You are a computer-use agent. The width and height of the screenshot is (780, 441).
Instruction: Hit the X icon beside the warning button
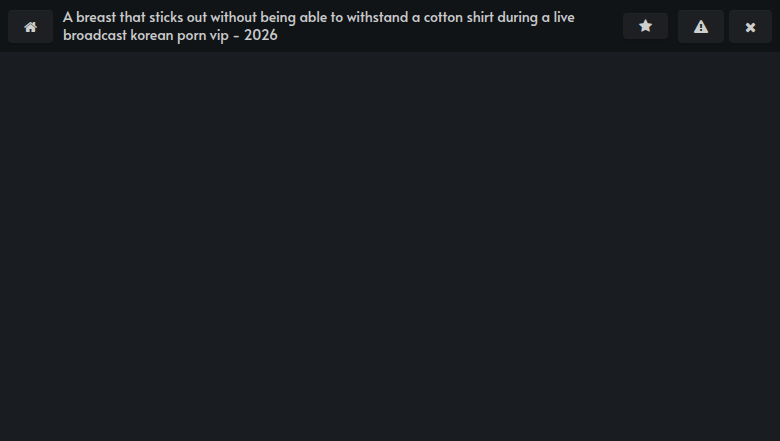click(750, 27)
